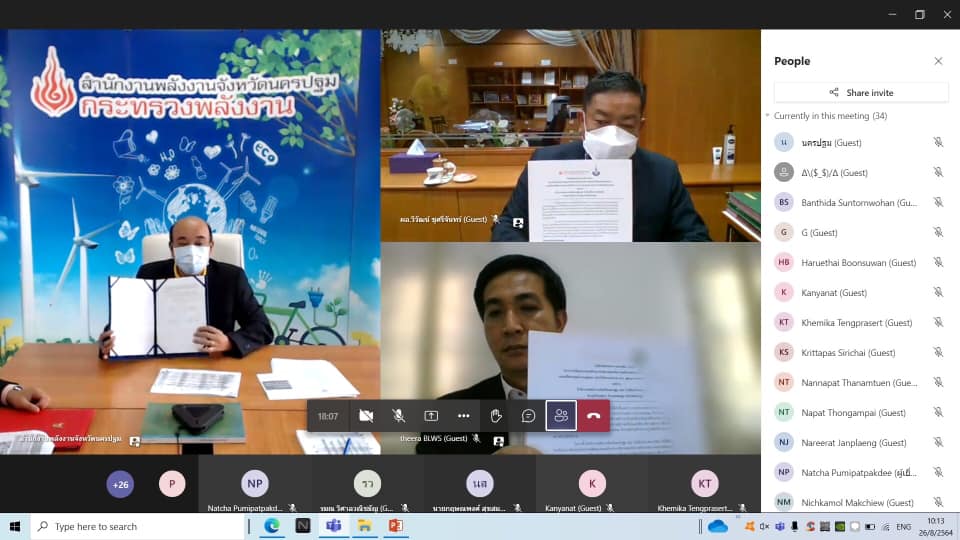Open PowerPoint from the taskbar
This screenshot has width=960, height=540.
[x=396, y=526]
